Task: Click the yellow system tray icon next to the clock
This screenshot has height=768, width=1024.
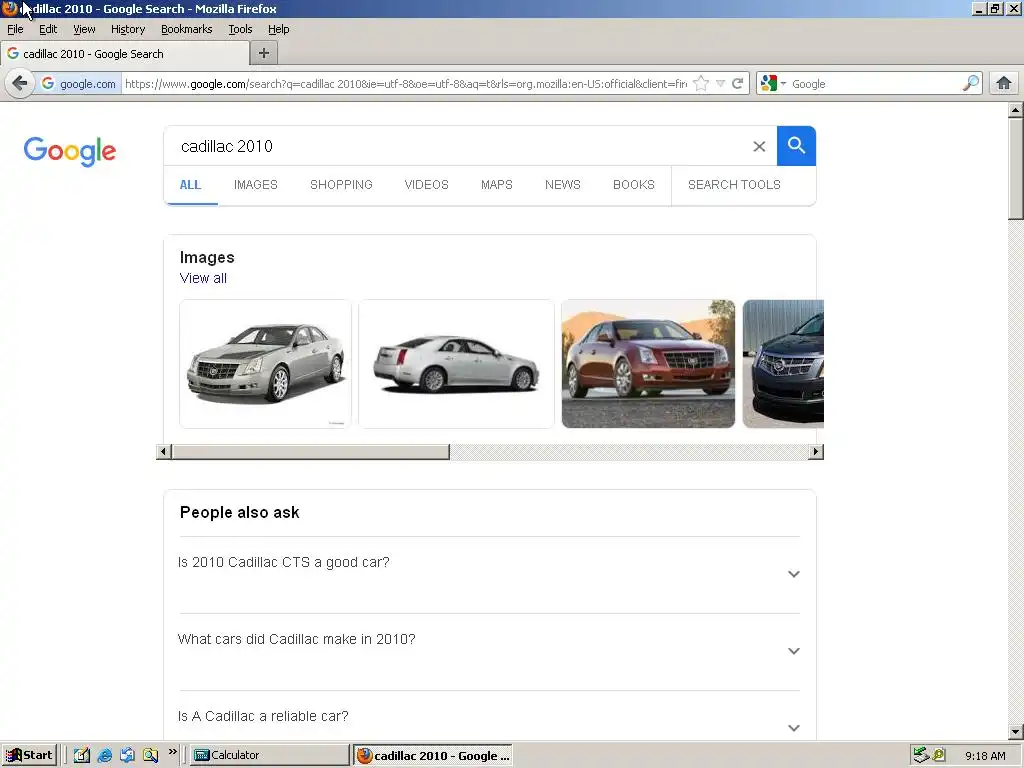Action: [x=939, y=755]
